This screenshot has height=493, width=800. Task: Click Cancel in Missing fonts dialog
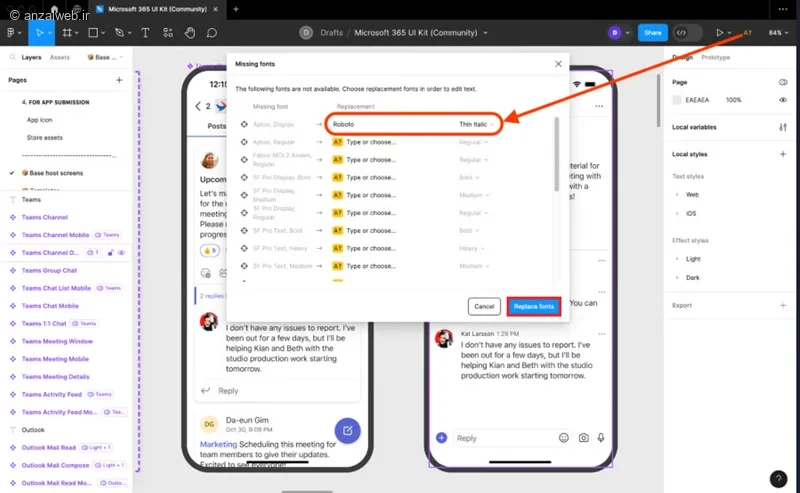tap(484, 306)
